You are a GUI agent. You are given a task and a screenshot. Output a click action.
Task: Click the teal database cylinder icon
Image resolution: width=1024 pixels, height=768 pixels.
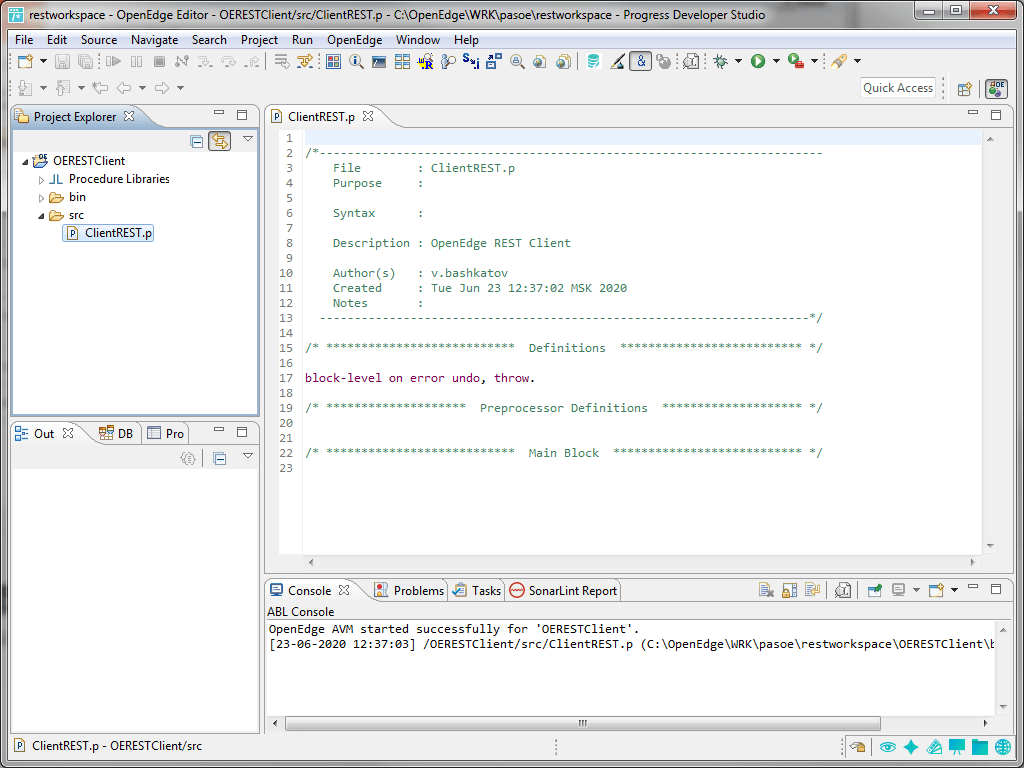point(593,61)
